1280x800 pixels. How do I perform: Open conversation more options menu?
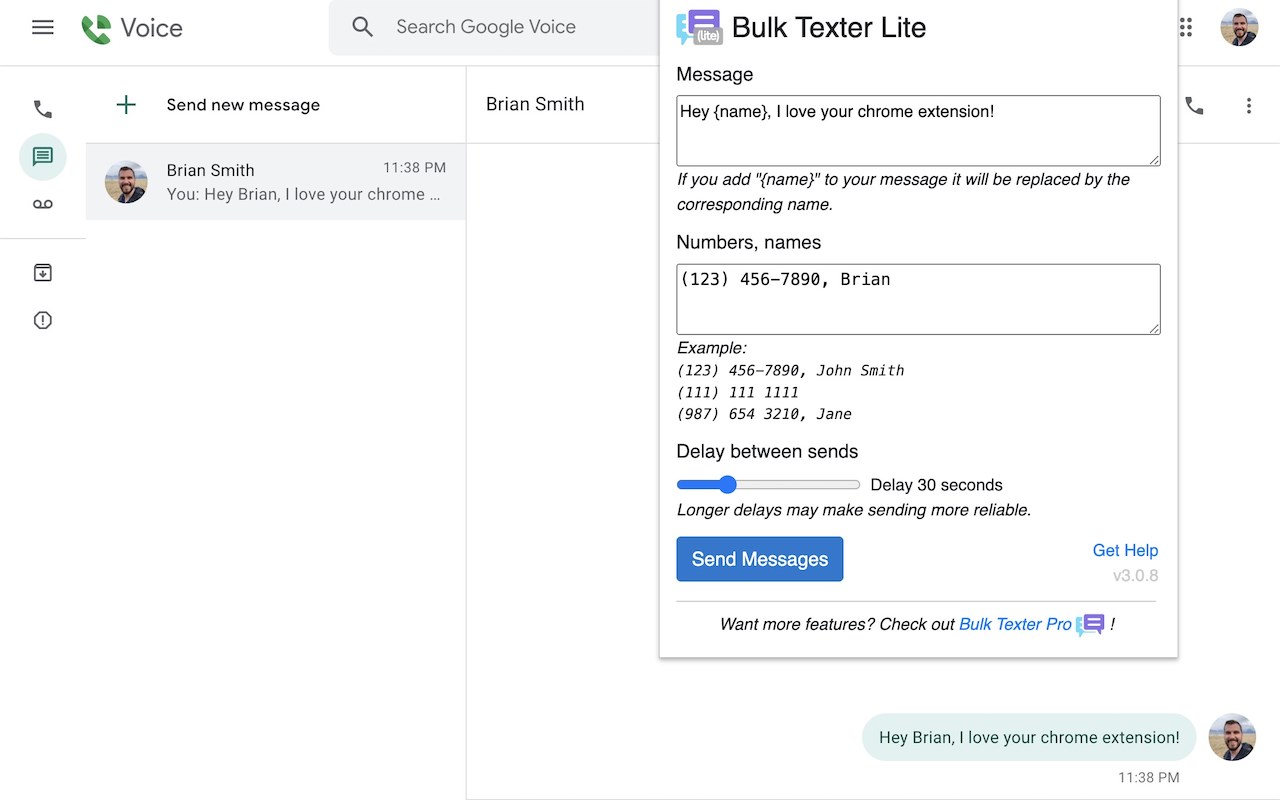[x=1248, y=105]
